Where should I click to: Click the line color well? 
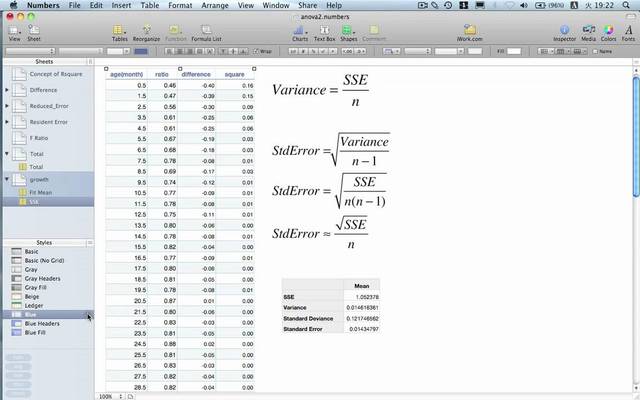475,51
